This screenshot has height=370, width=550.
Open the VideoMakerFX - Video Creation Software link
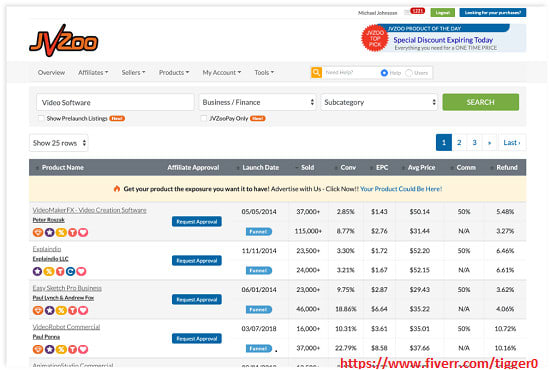coord(89,210)
